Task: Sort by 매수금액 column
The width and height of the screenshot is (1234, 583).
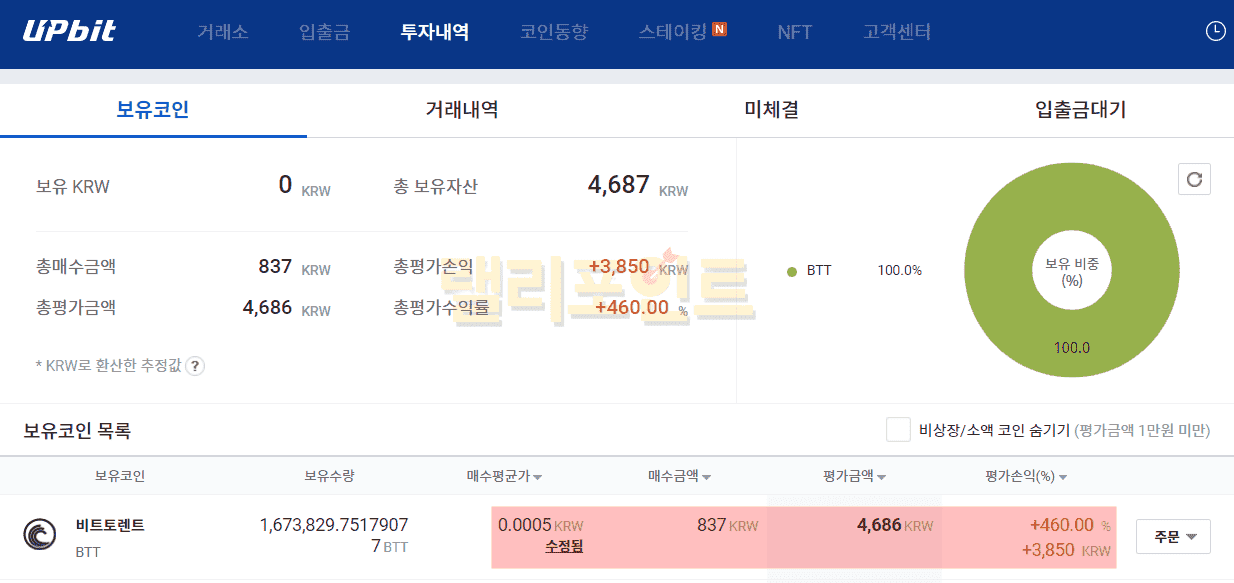Action: [x=679, y=476]
